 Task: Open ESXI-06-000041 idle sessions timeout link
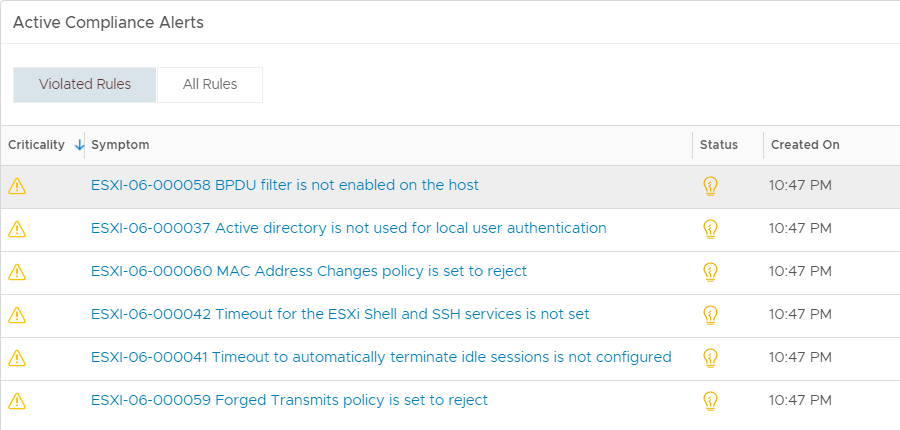click(x=381, y=357)
